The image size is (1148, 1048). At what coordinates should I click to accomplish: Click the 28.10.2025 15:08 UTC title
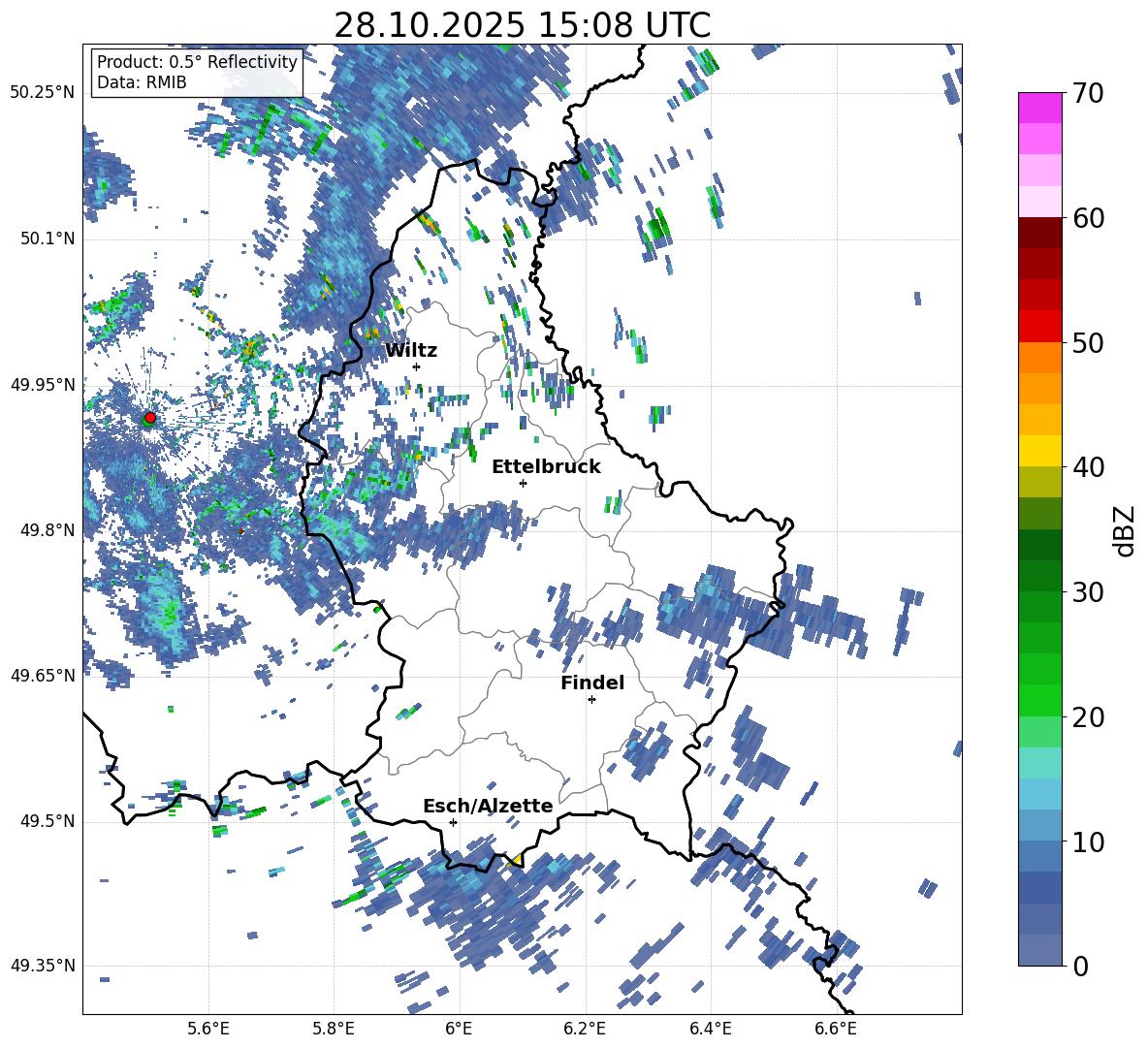pyautogui.click(x=522, y=25)
